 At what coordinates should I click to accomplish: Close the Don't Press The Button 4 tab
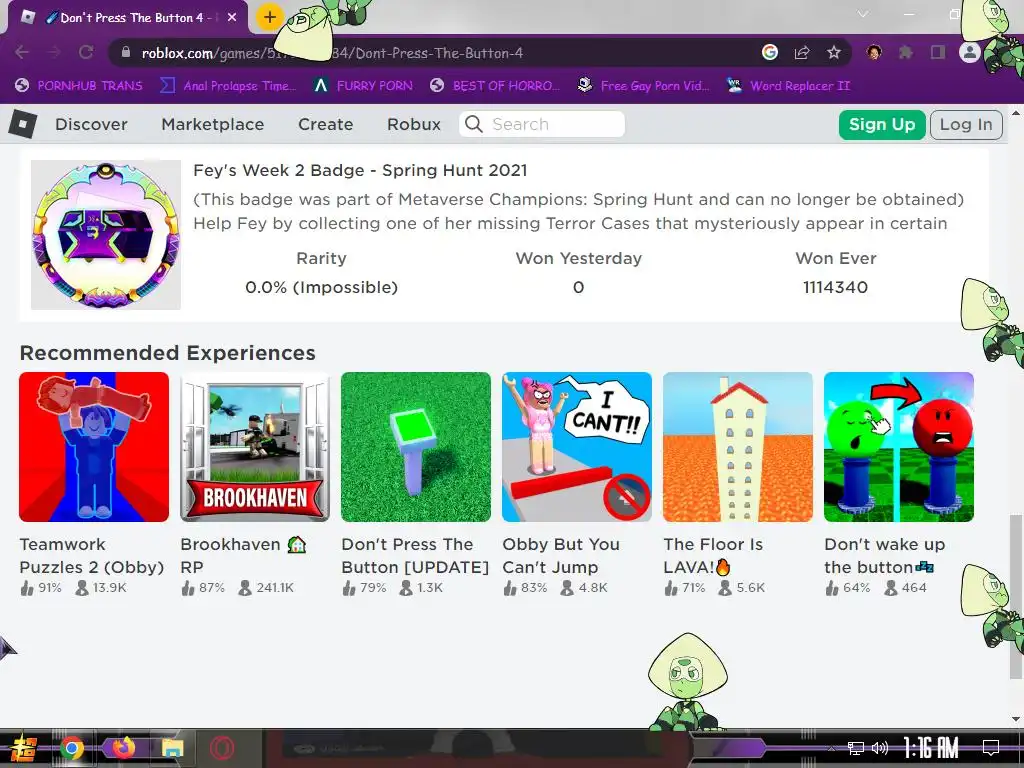click(232, 18)
